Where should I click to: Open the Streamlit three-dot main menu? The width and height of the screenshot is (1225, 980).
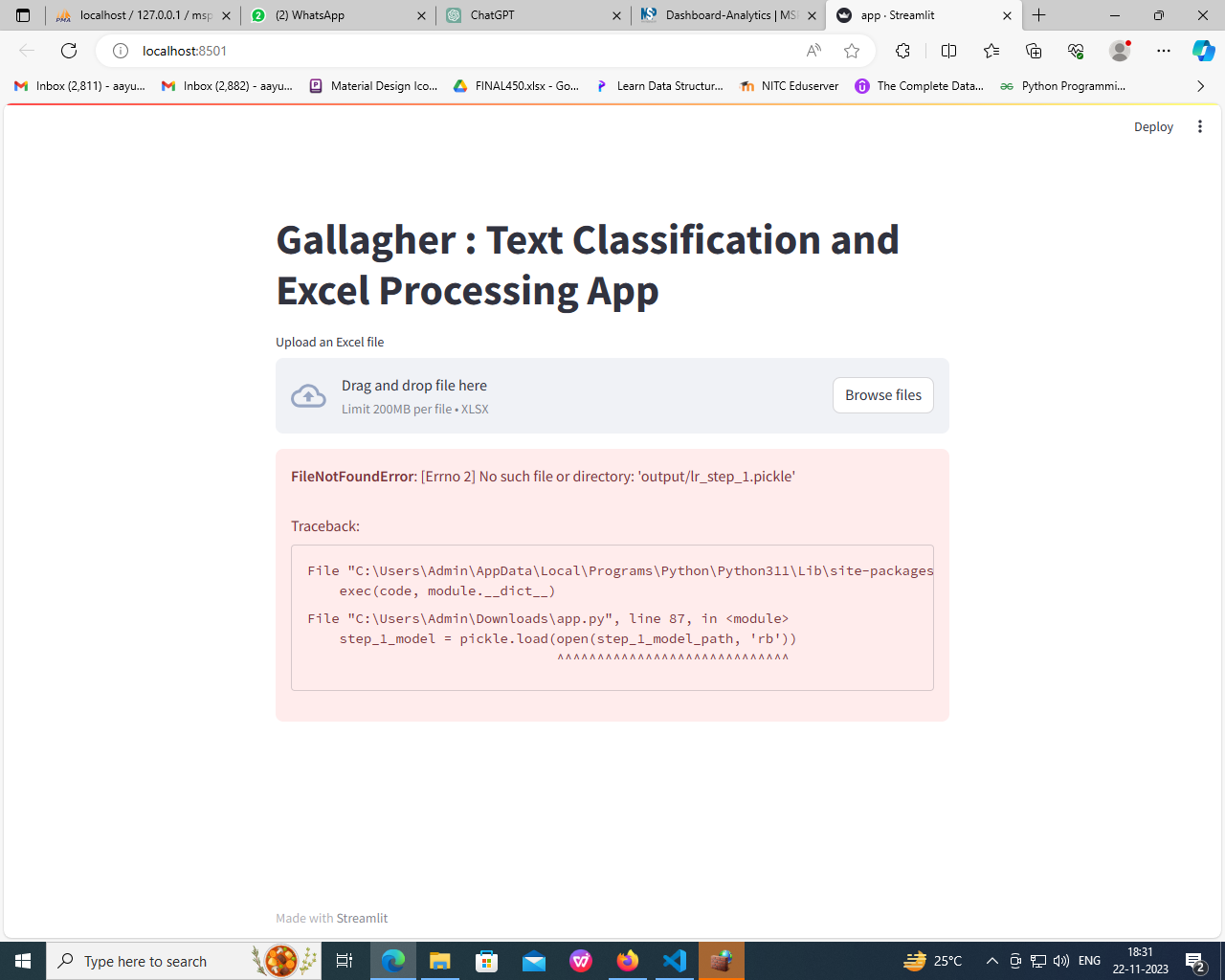[x=1199, y=126]
